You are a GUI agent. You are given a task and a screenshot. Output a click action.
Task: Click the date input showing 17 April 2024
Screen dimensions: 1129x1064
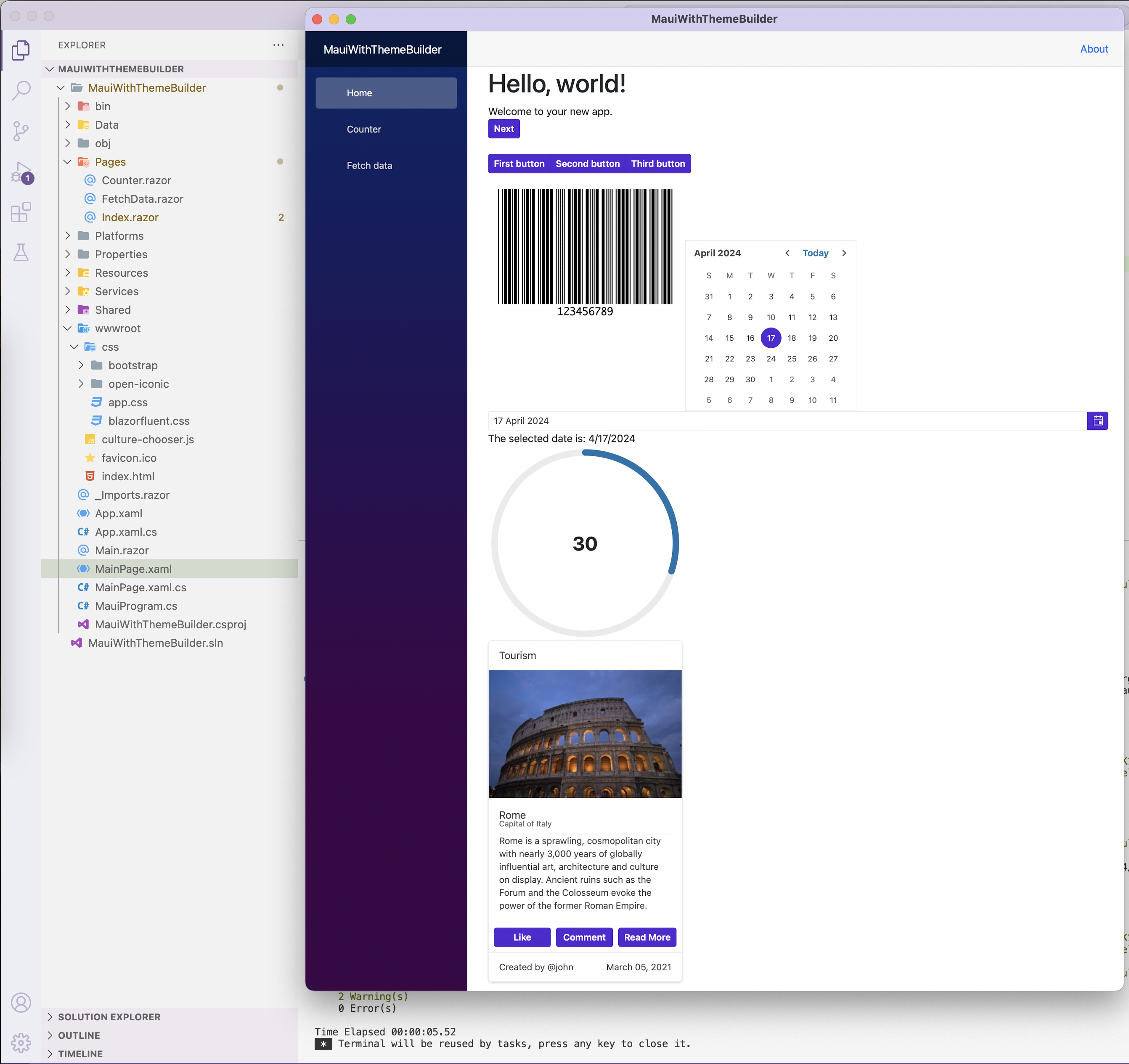pos(787,421)
